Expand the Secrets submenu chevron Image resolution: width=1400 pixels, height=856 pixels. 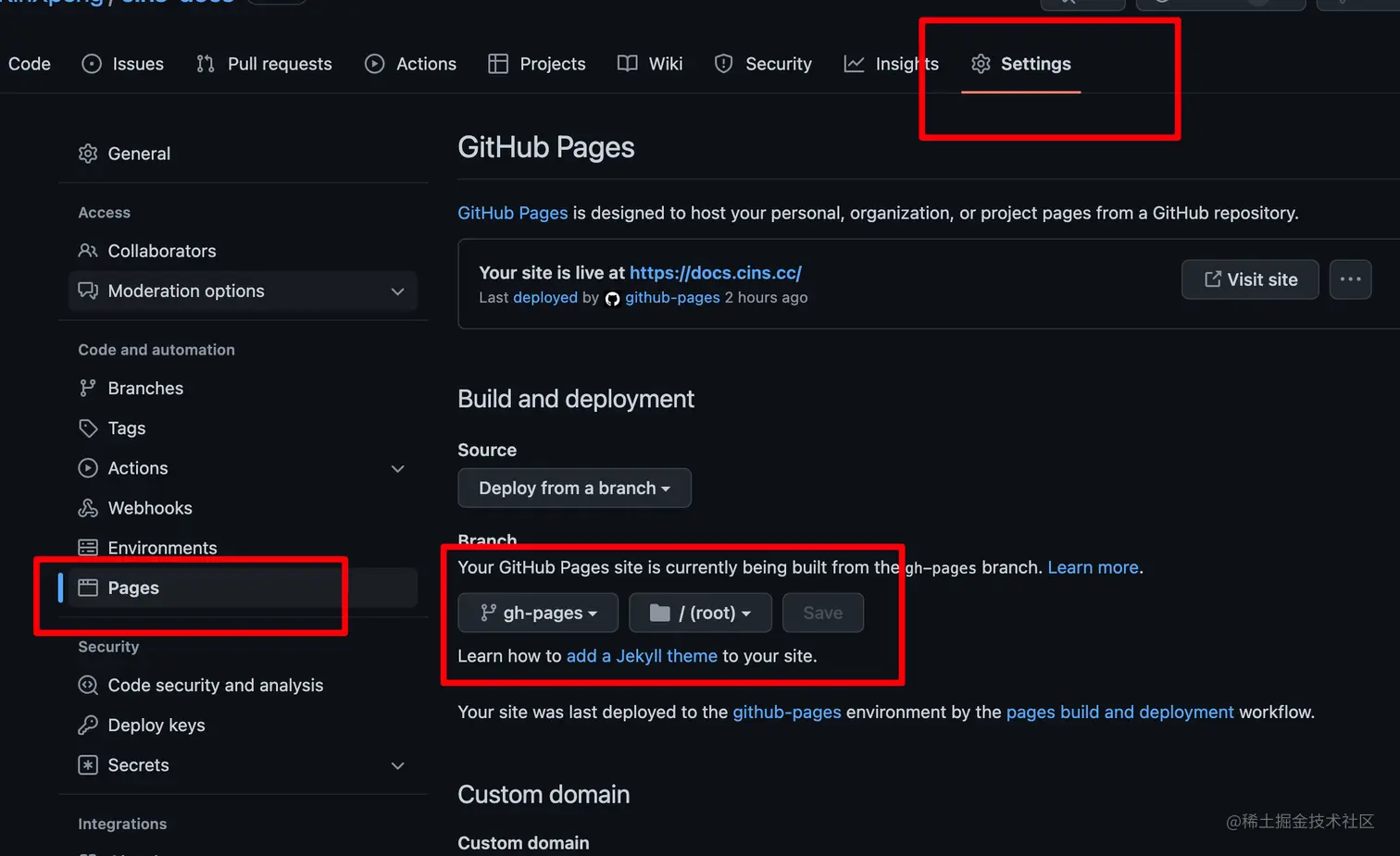coord(397,766)
